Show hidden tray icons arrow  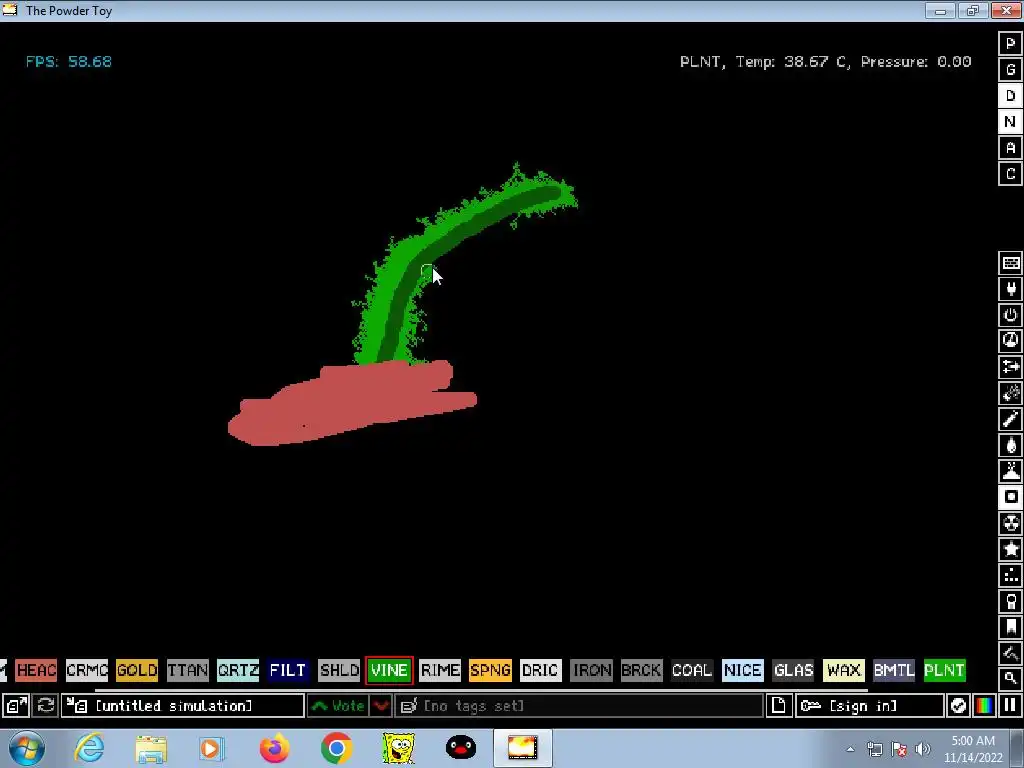(x=850, y=750)
